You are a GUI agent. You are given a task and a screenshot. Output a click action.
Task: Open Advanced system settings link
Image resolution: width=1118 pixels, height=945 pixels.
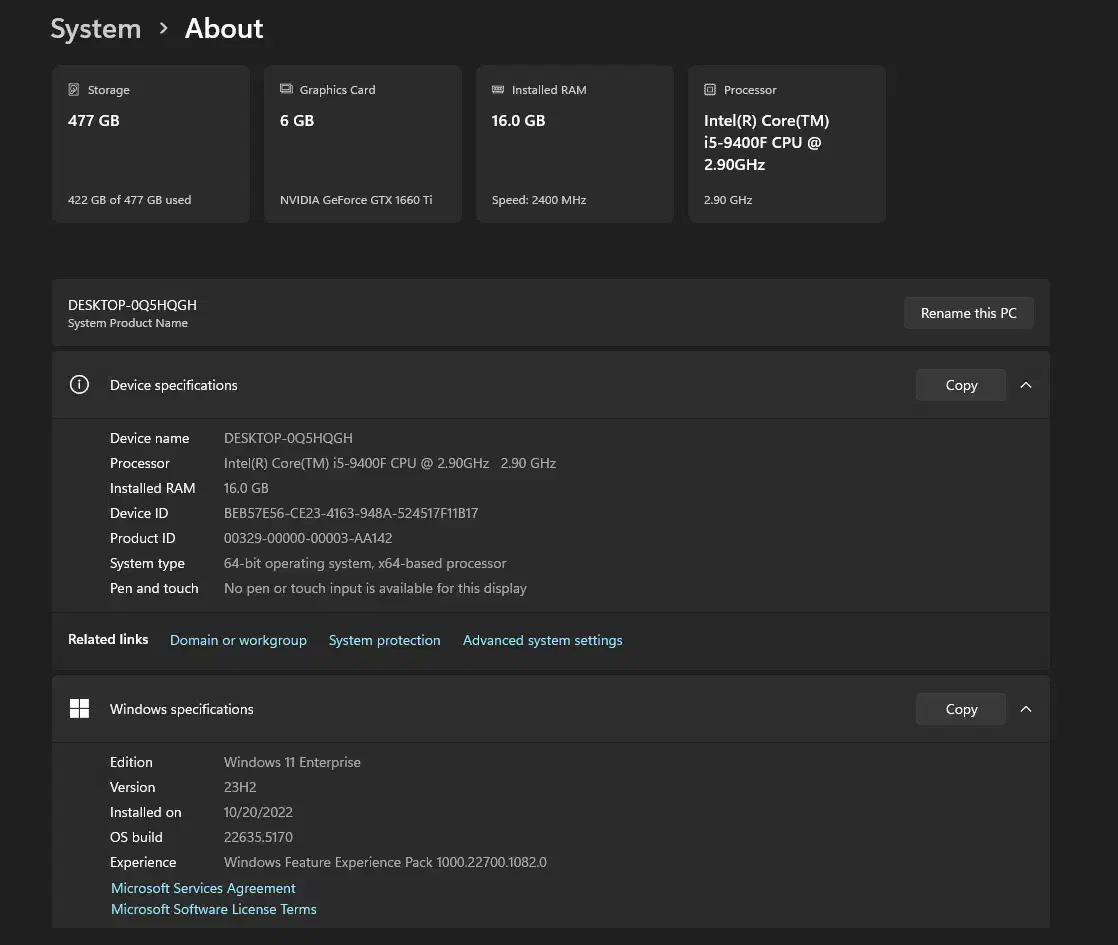click(x=542, y=640)
